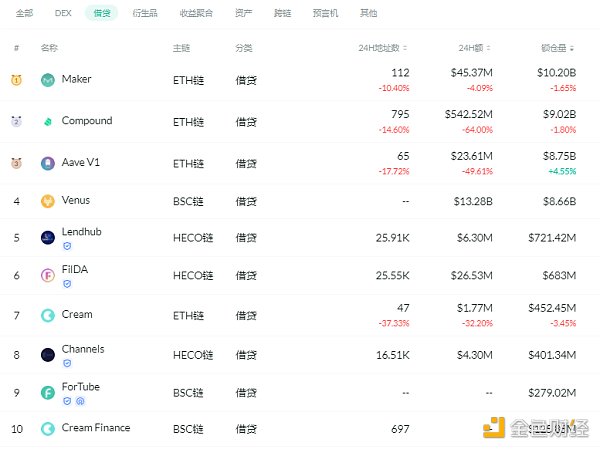Image resolution: width=600 pixels, height=449 pixels.
Task: Click the second round badge under ForTube
Action: point(80,401)
